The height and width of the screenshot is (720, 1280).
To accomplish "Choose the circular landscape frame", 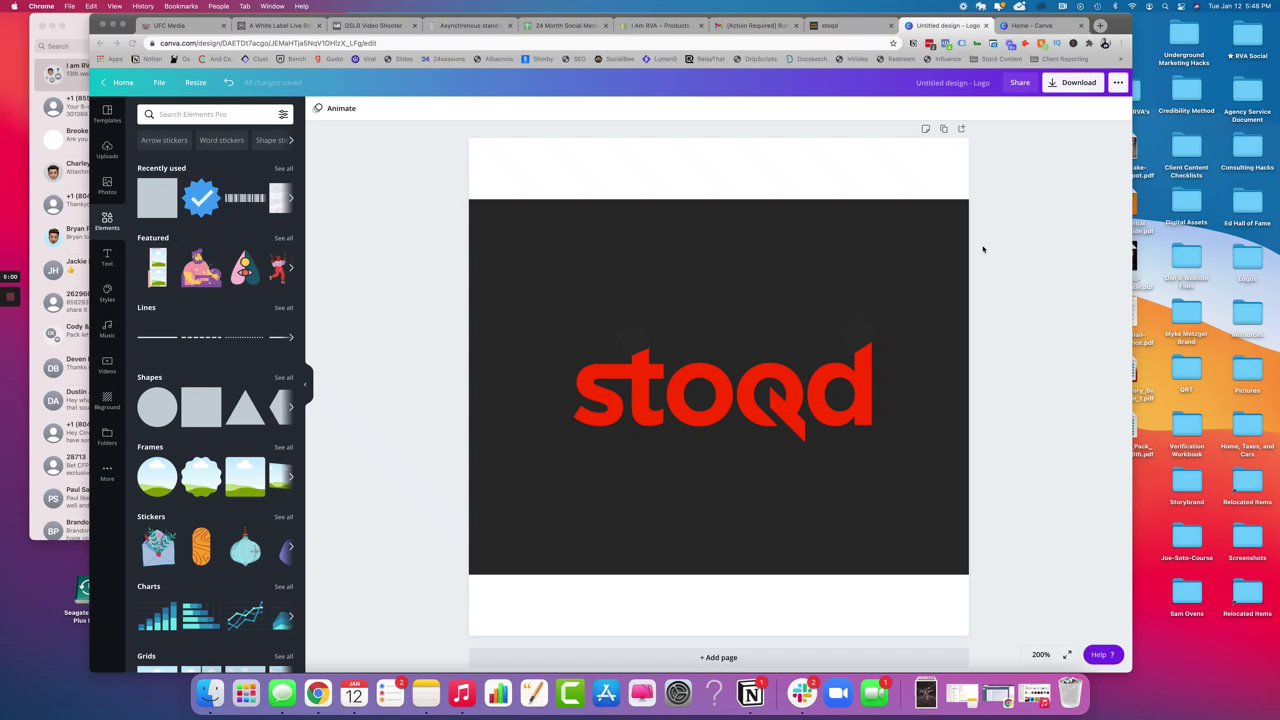I will (157, 477).
